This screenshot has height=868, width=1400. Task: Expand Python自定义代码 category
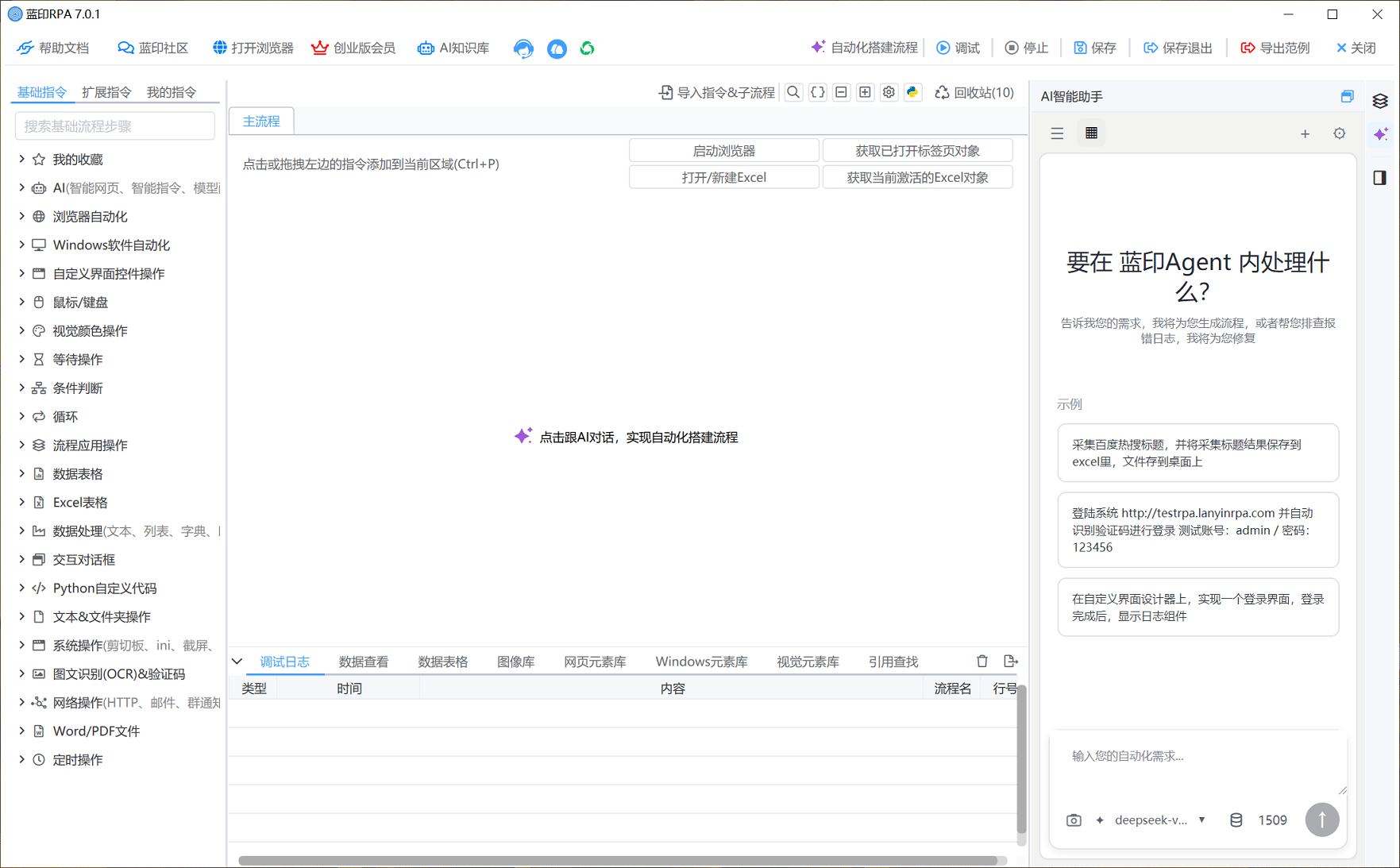21,588
